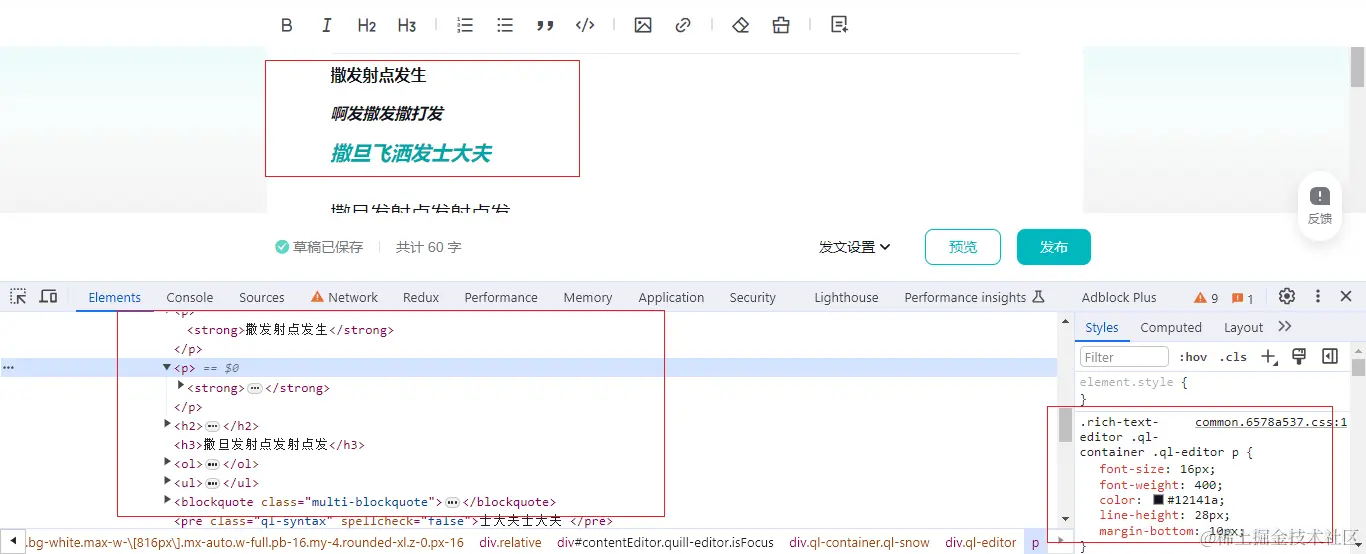Select div.relative in the breadcrumb

coord(510,542)
